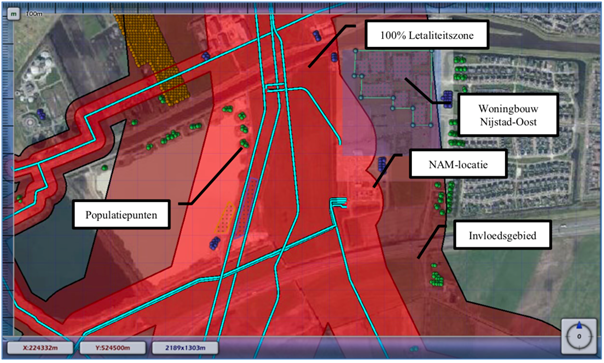The height and width of the screenshot is (363, 604).
Task: Select the 100% Letaliteitszone label
Action: point(427,35)
